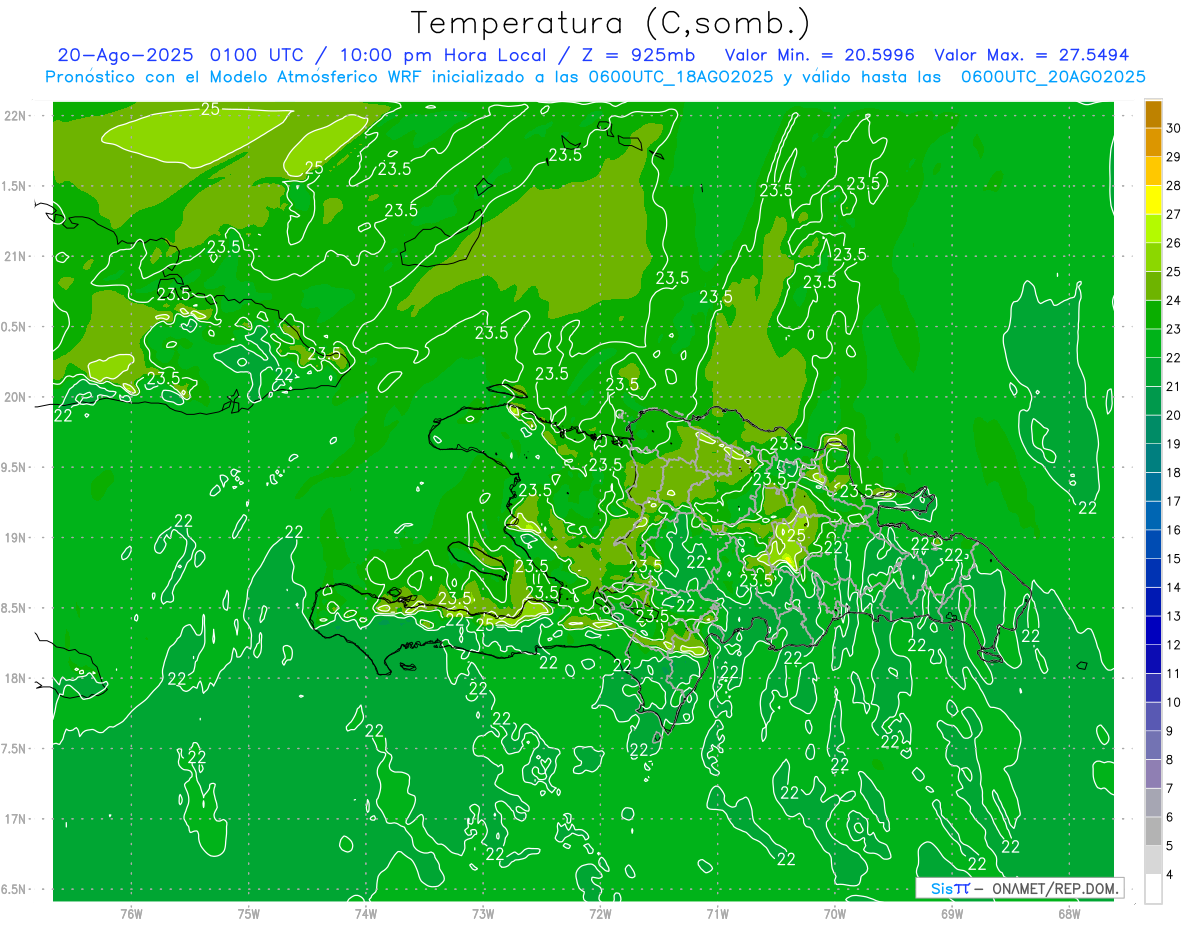Click the '20N' latitude axis label
Screen dimensions: 1200x927
[x=16, y=397]
